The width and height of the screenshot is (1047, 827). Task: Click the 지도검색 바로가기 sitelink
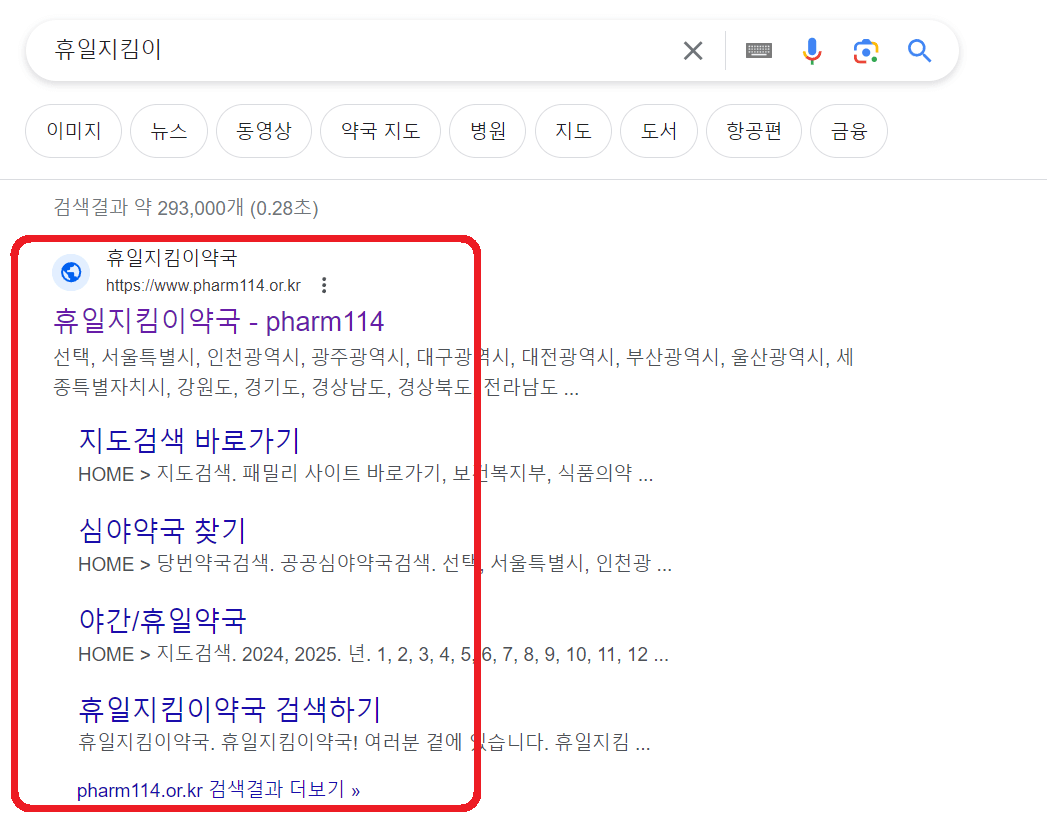pyautogui.click(x=188, y=440)
